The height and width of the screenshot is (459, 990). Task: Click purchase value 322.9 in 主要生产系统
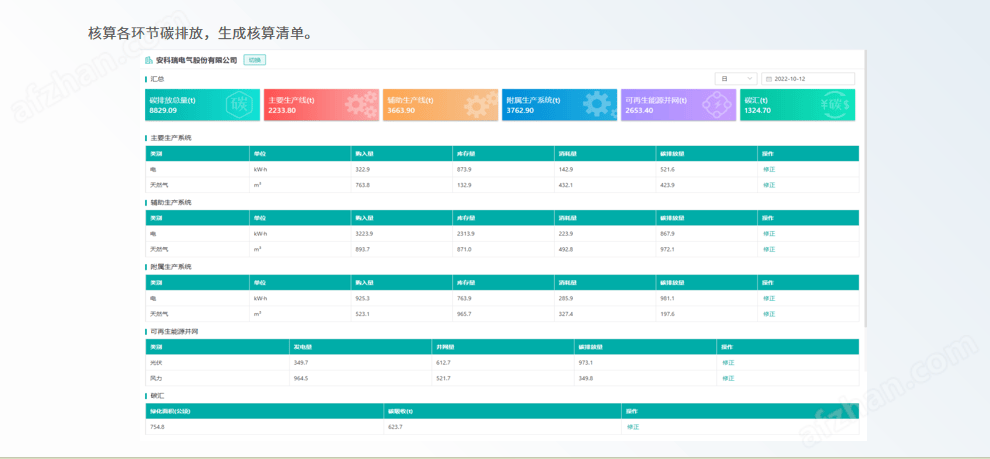click(362, 169)
